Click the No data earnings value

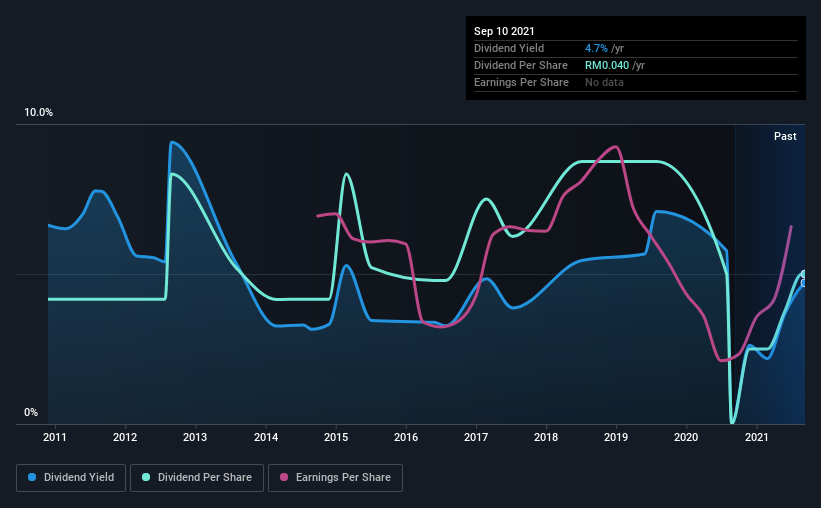pyautogui.click(x=604, y=82)
